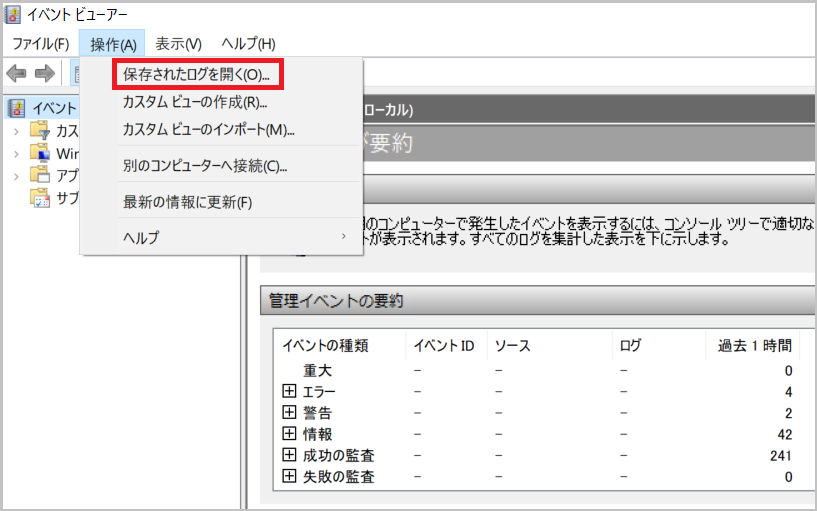This screenshot has height=511, width=817.
Task: Expand the 失敗の監査 row plus box
Action: pyautogui.click(x=289, y=476)
